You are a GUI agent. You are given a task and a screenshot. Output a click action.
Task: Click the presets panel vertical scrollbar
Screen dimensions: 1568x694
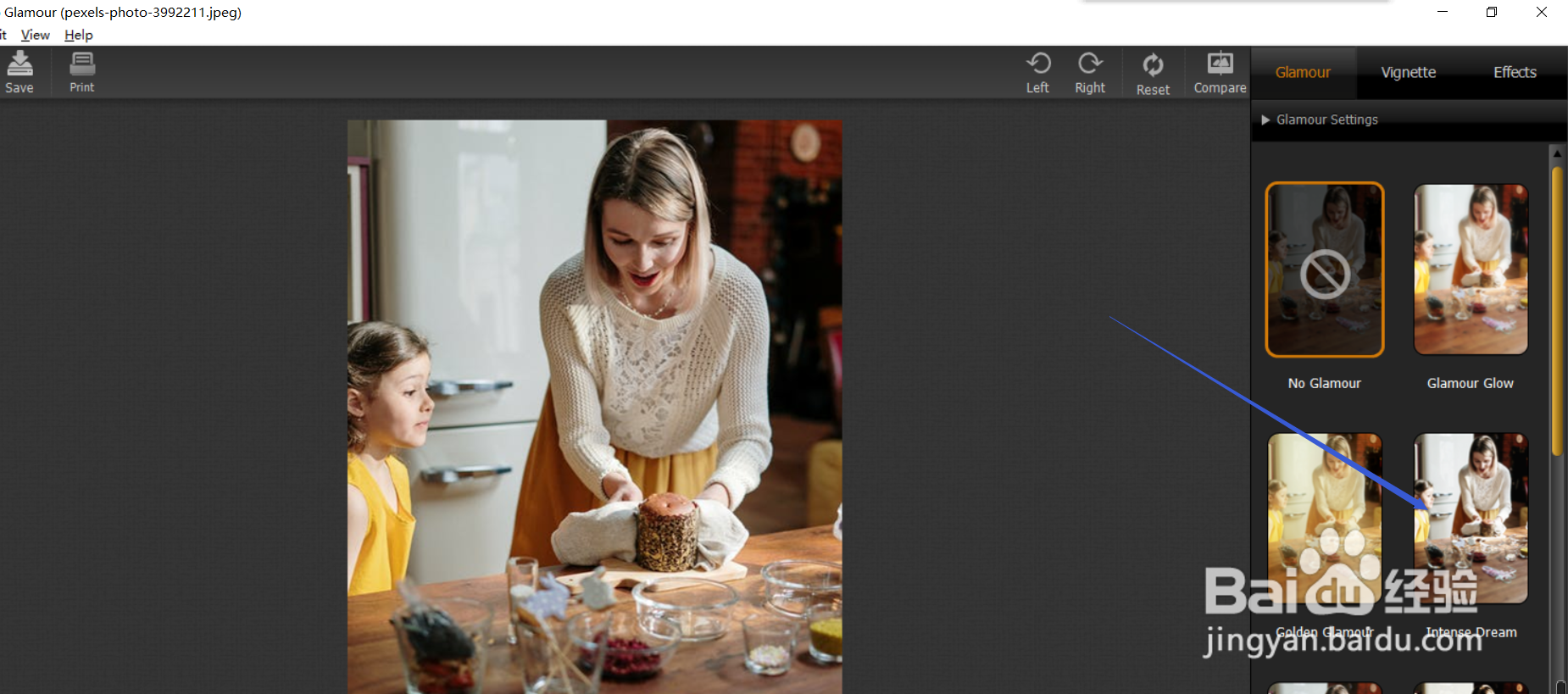coord(1557,312)
